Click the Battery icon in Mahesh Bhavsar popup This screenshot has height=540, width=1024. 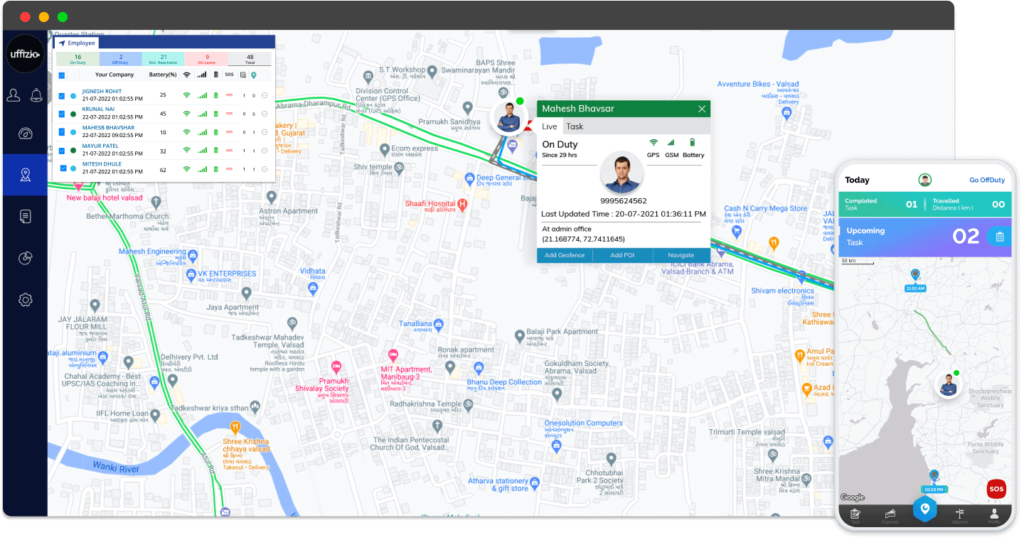pos(692,142)
